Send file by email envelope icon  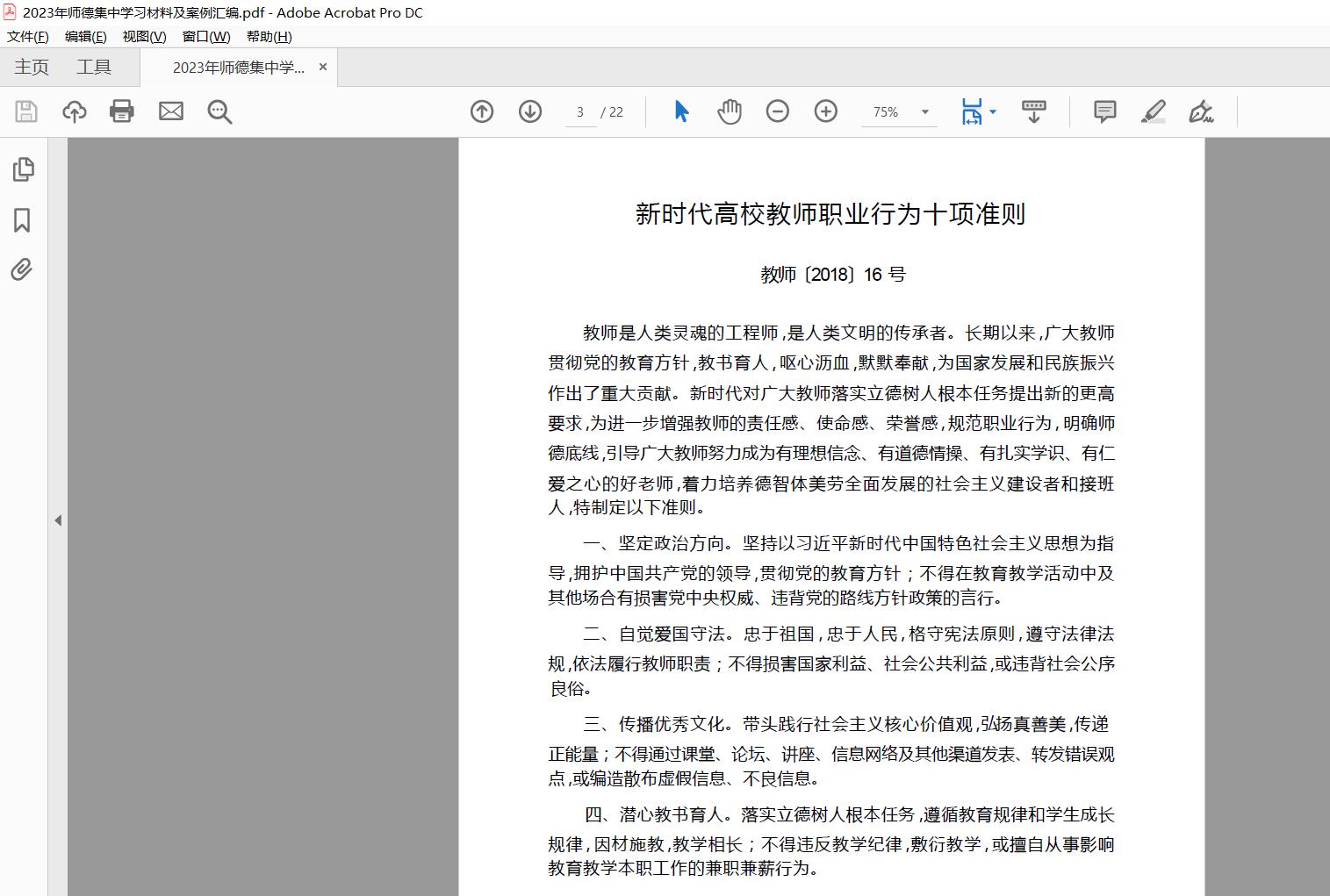(171, 111)
